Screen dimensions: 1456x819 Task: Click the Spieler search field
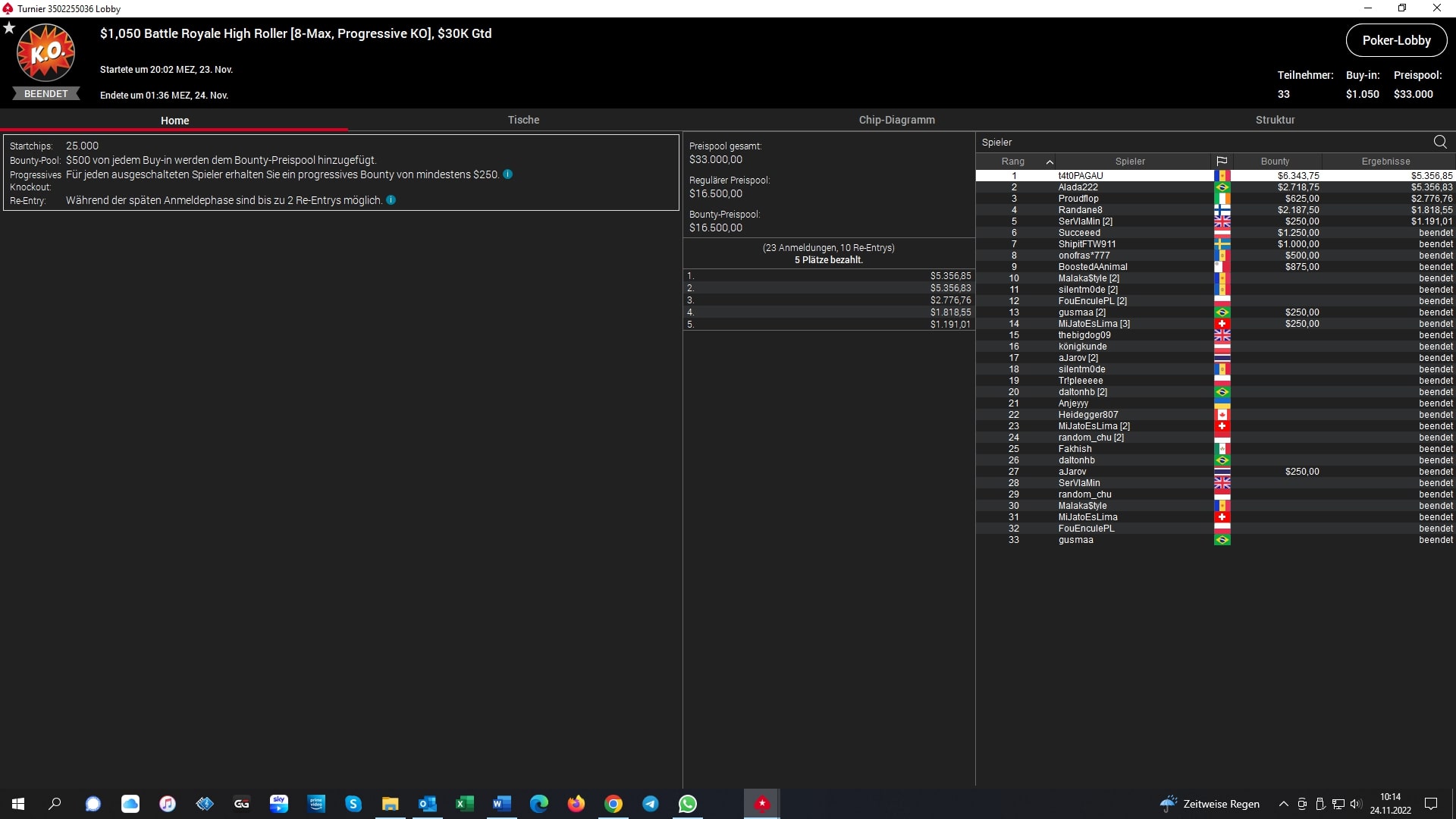pos(1198,142)
